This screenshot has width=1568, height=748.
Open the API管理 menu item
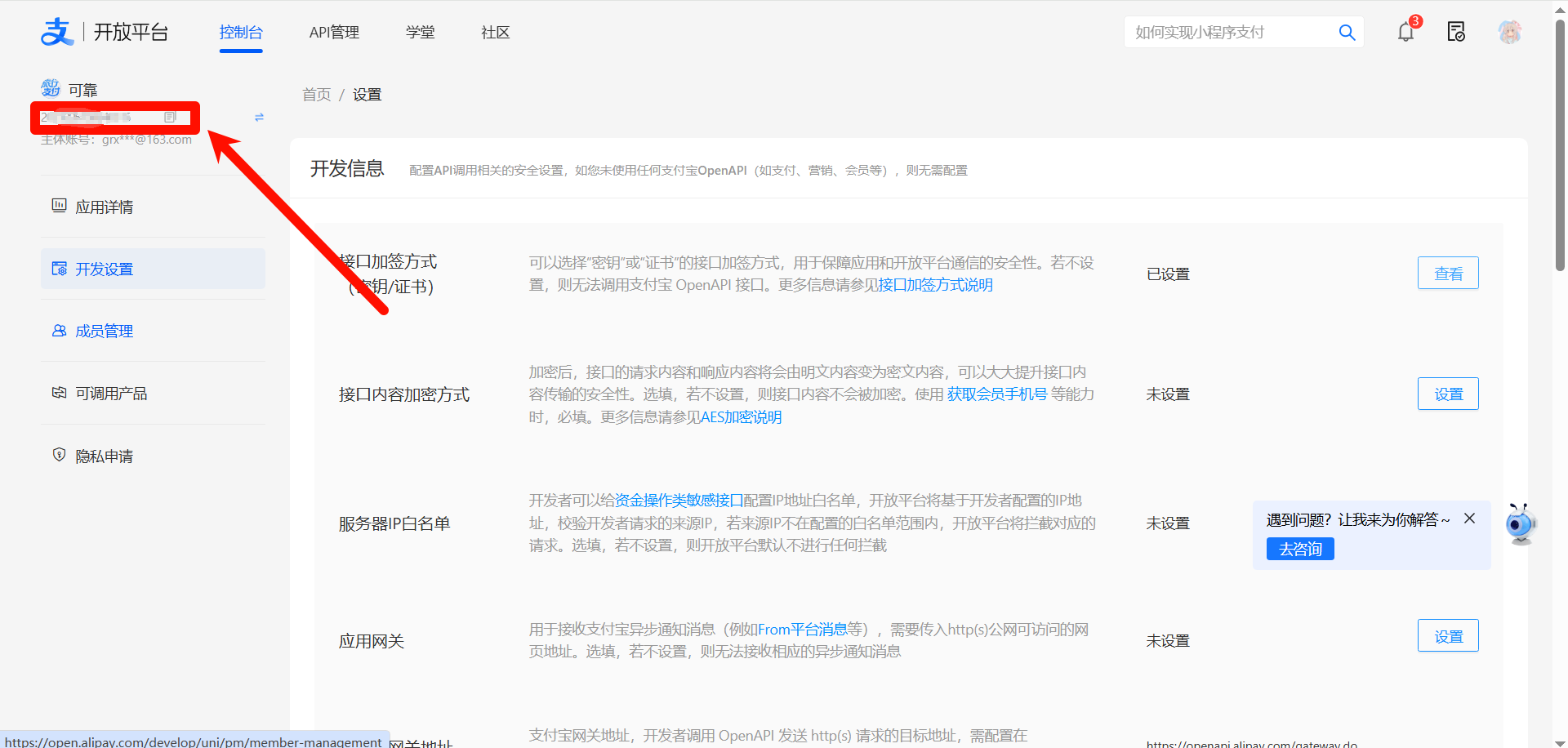[334, 32]
